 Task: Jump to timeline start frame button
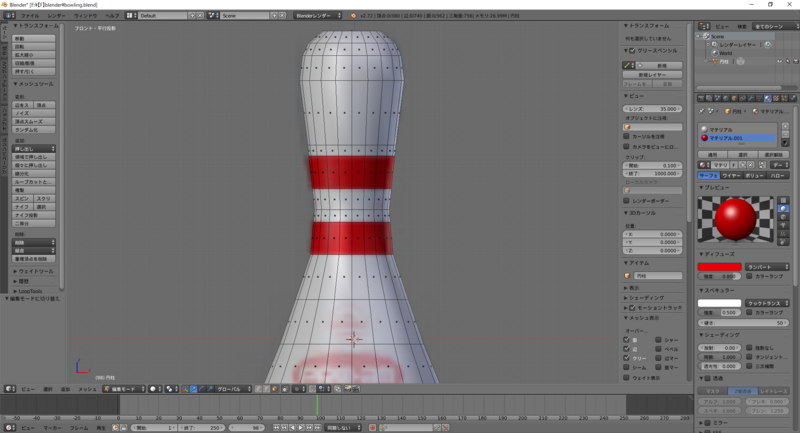[276, 427]
